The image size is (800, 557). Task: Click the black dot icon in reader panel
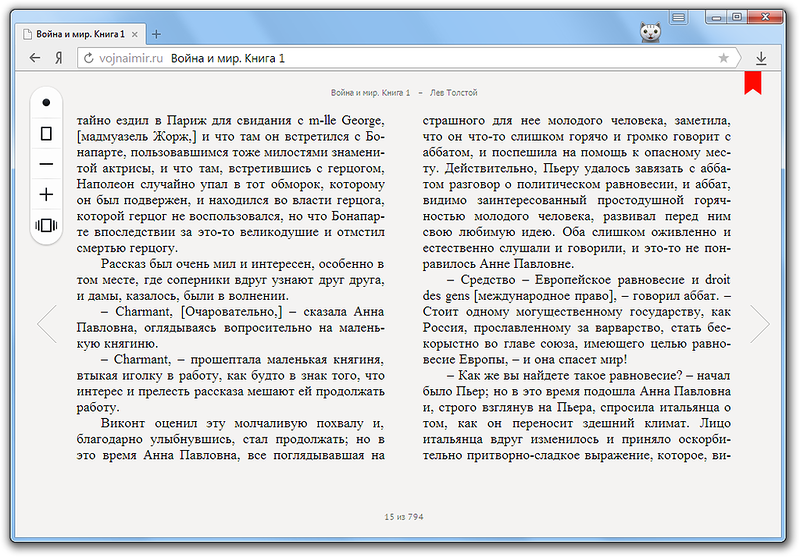46,103
